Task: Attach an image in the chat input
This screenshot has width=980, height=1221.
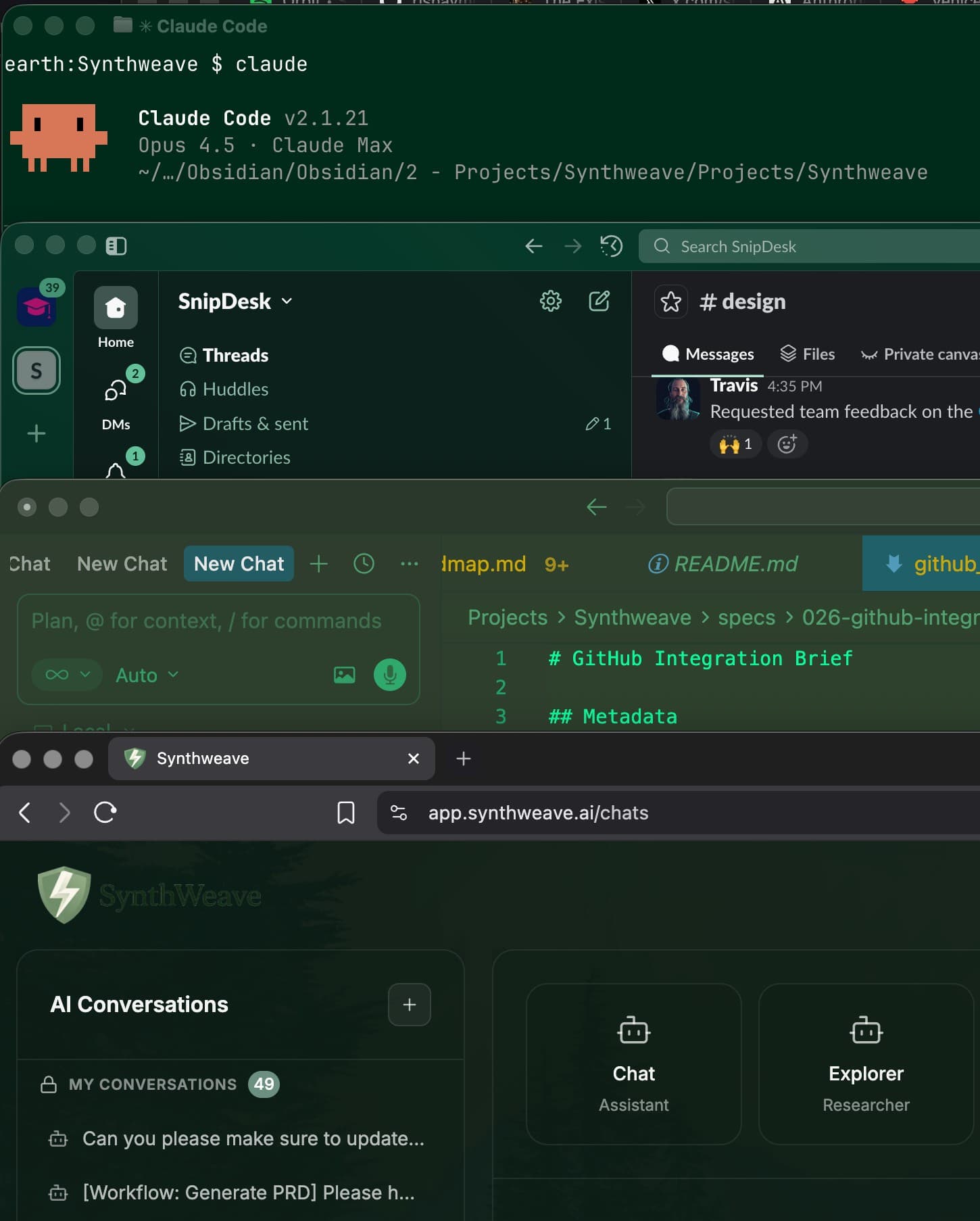Action: (345, 675)
